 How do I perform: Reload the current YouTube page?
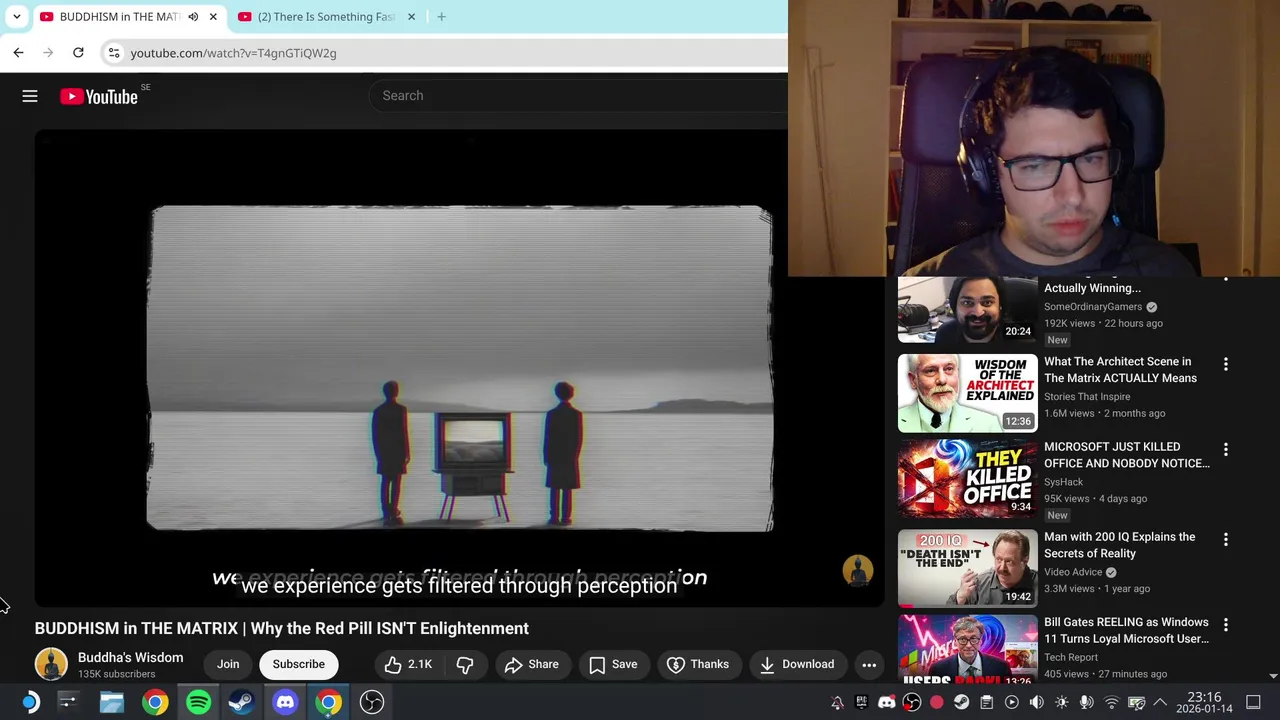point(78,53)
